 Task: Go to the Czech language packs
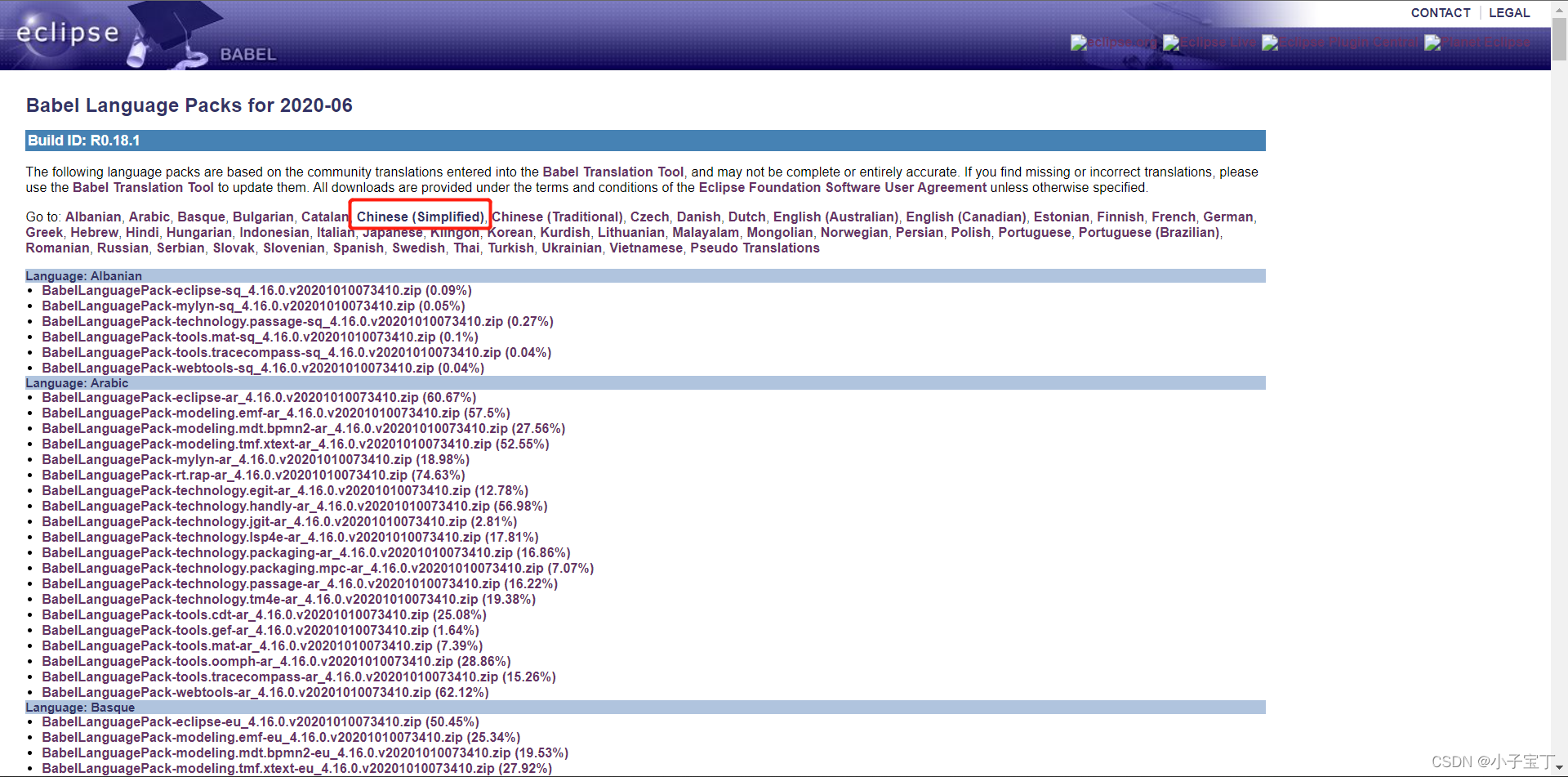(649, 217)
